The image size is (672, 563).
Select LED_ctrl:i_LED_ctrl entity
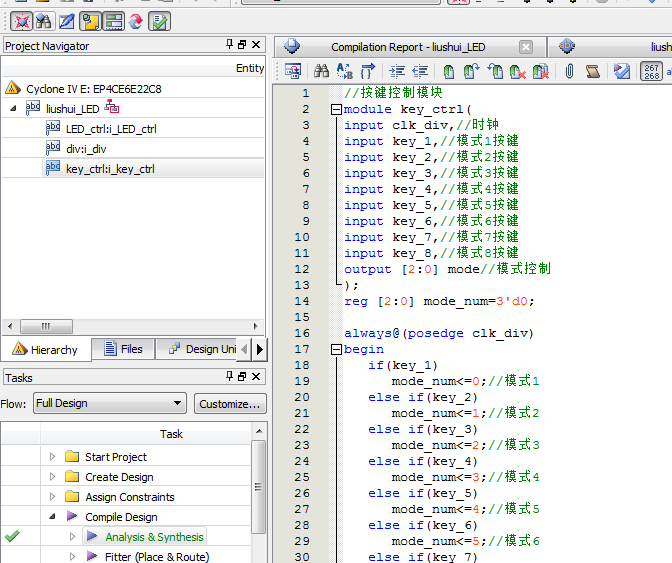[111, 129]
